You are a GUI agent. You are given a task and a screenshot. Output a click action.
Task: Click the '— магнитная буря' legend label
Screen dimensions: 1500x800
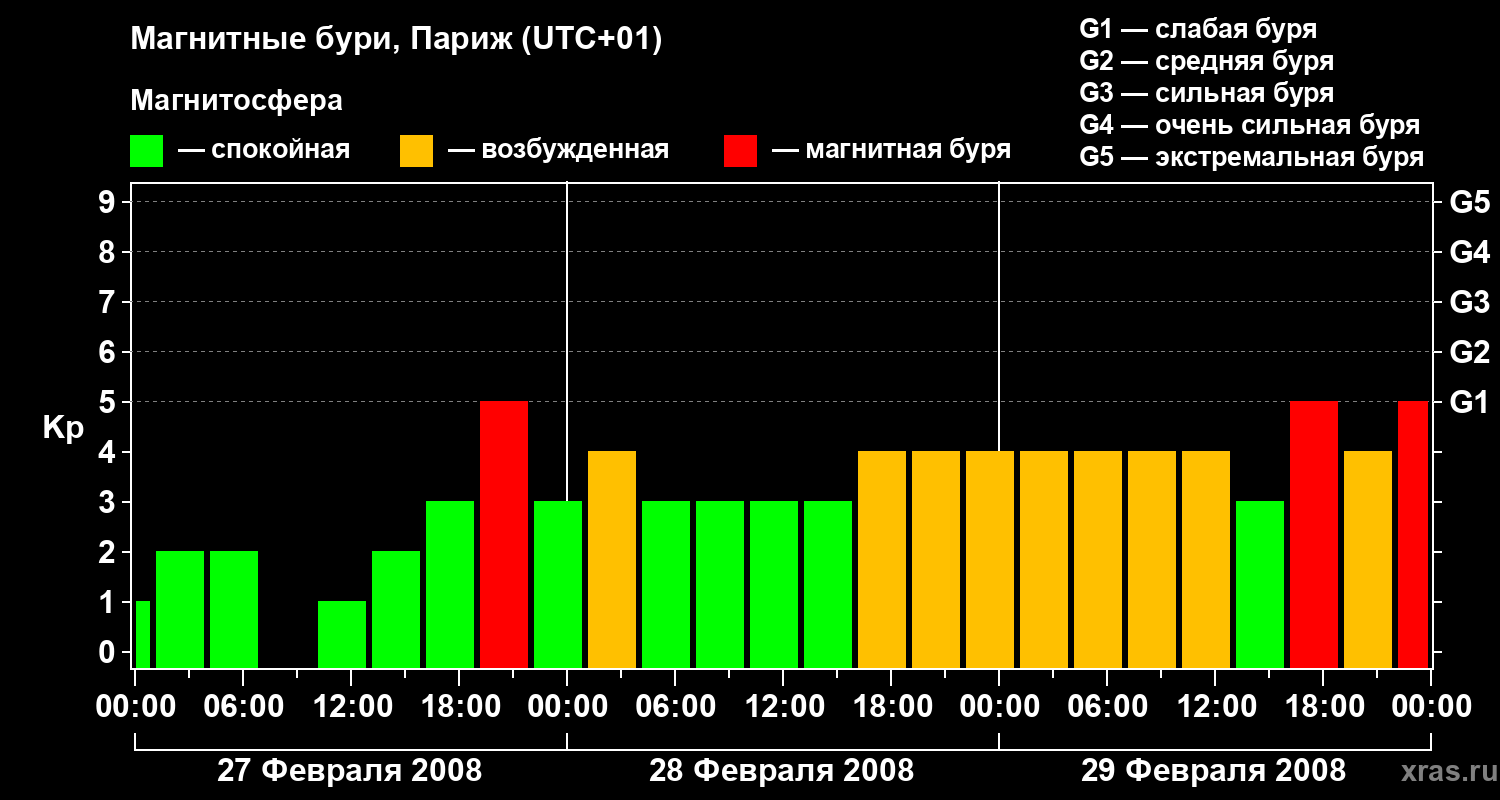[x=892, y=150]
